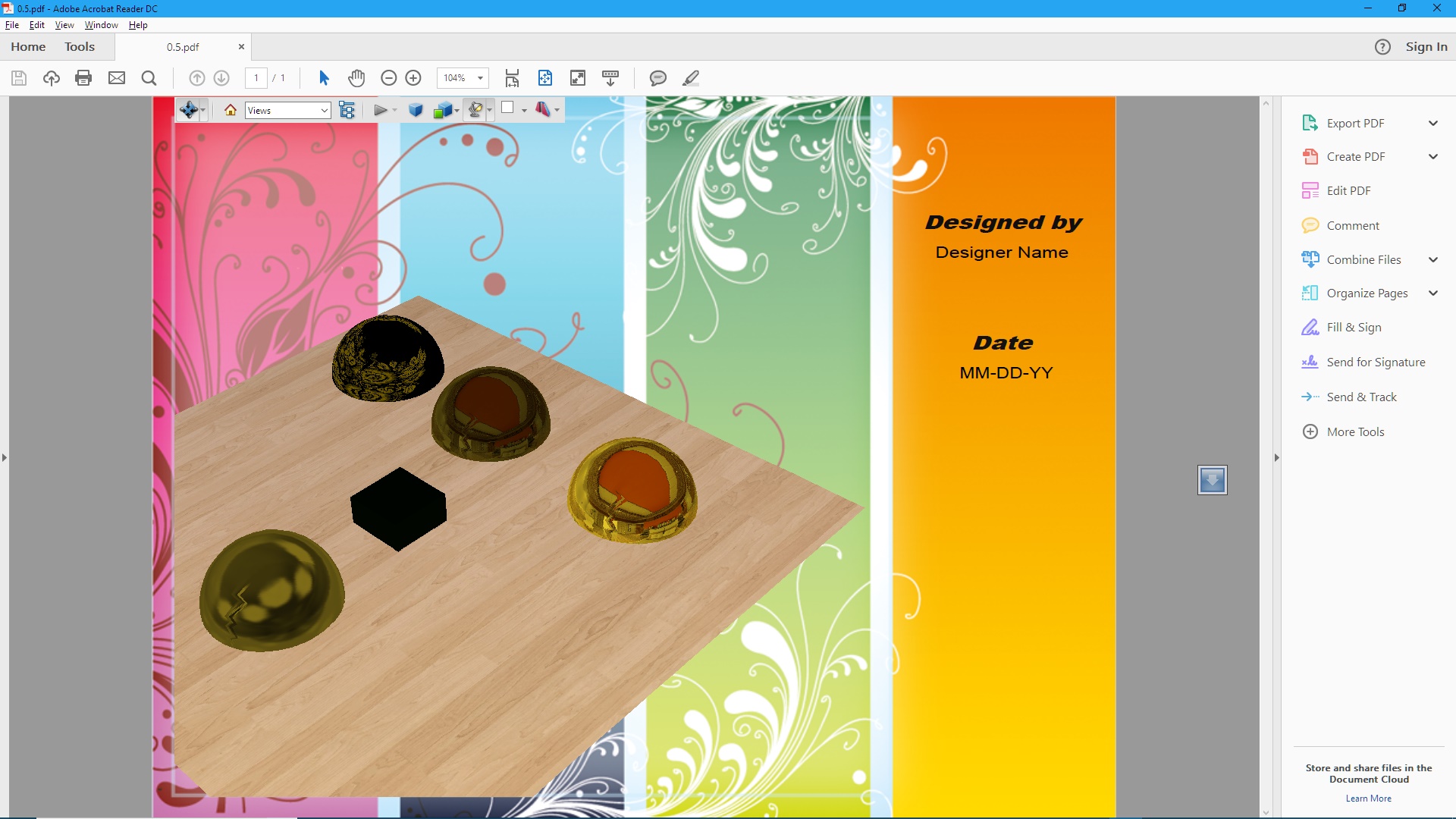Click the Hand tool pan icon

[x=356, y=78]
